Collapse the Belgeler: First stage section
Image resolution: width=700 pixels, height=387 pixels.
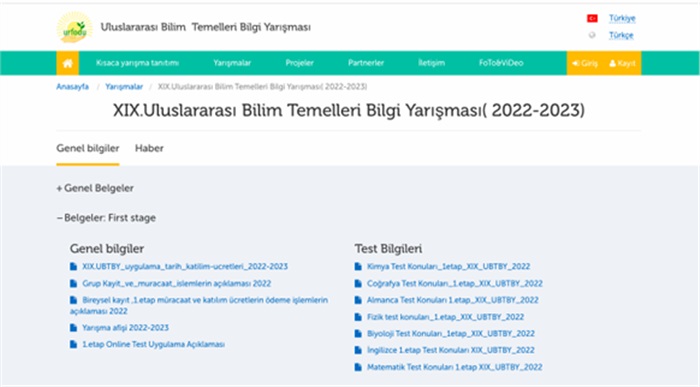[106, 218]
